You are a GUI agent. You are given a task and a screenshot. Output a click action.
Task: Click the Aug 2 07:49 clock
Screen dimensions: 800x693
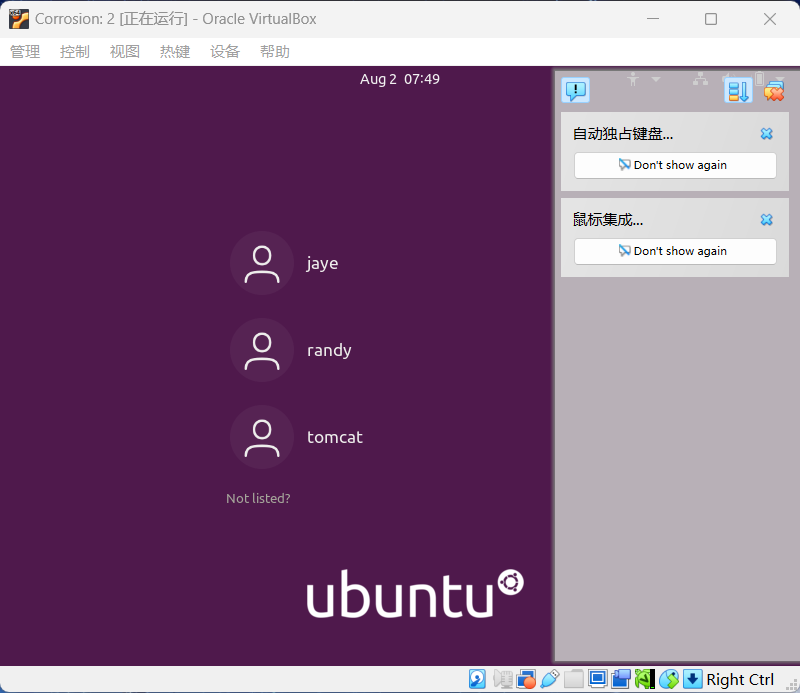(x=399, y=79)
